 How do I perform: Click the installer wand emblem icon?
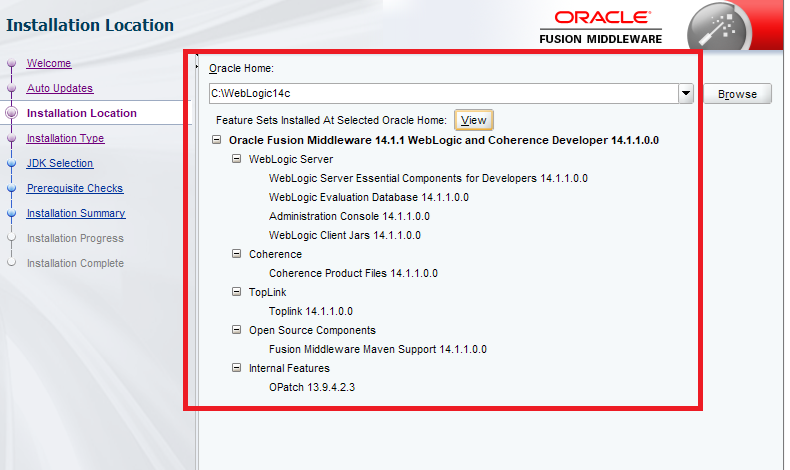tap(719, 26)
